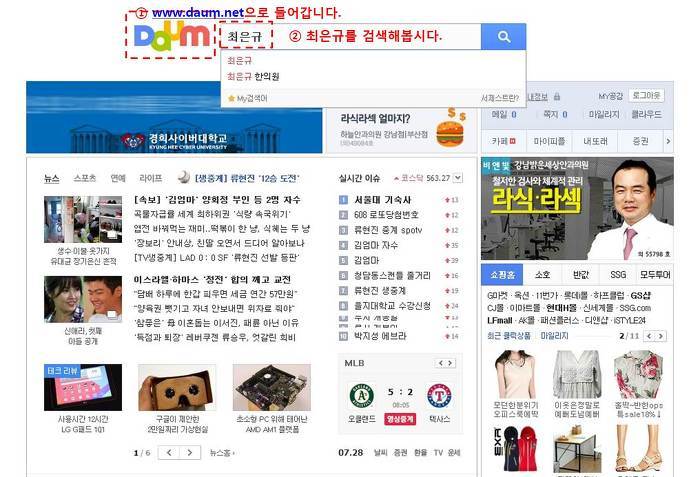Open the LG G패드 10.1 review thumbnail
Image resolution: width=700 pixels, height=477 pixels.
tap(83, 388)
